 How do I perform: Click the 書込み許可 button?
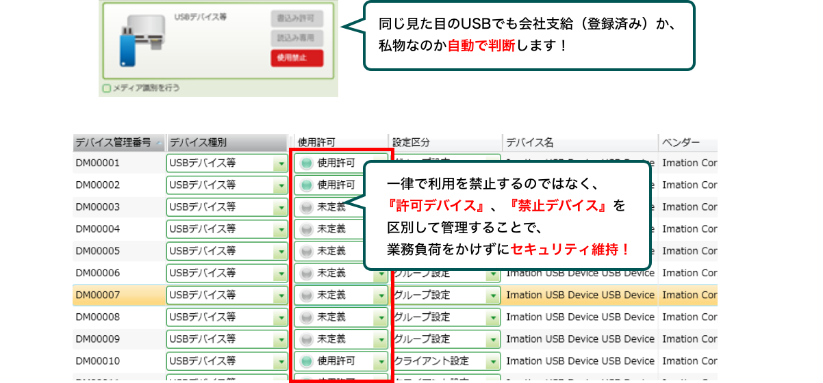297,18
